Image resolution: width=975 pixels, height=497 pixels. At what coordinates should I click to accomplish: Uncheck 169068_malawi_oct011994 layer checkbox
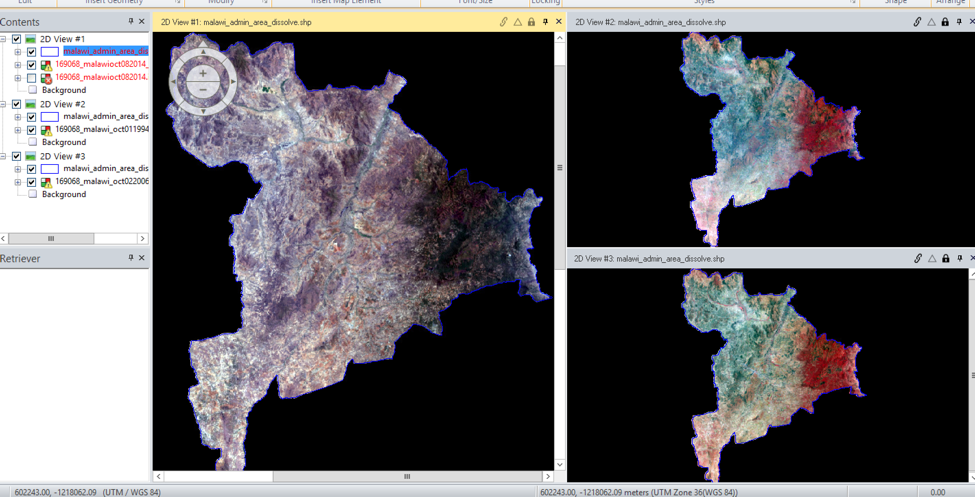tap(32, 130)
